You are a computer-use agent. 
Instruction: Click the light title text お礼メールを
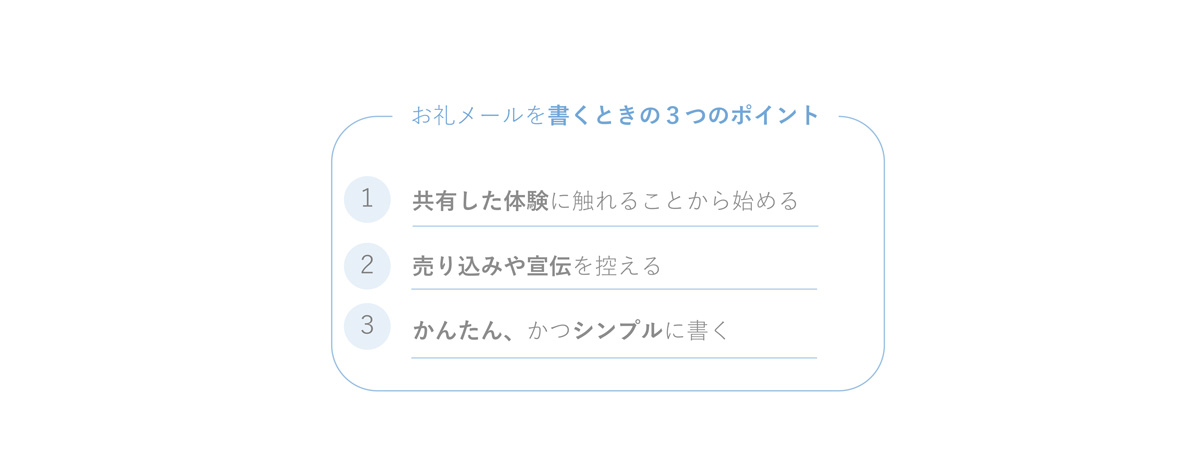click(x=479, y=115)
